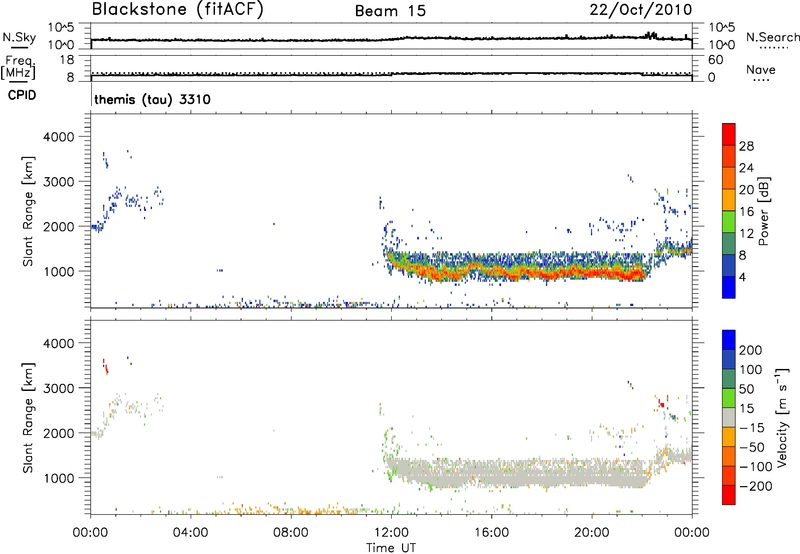Click the '-200' label on velocity color bar
The image size is (800, 554).
pos(755,486)
